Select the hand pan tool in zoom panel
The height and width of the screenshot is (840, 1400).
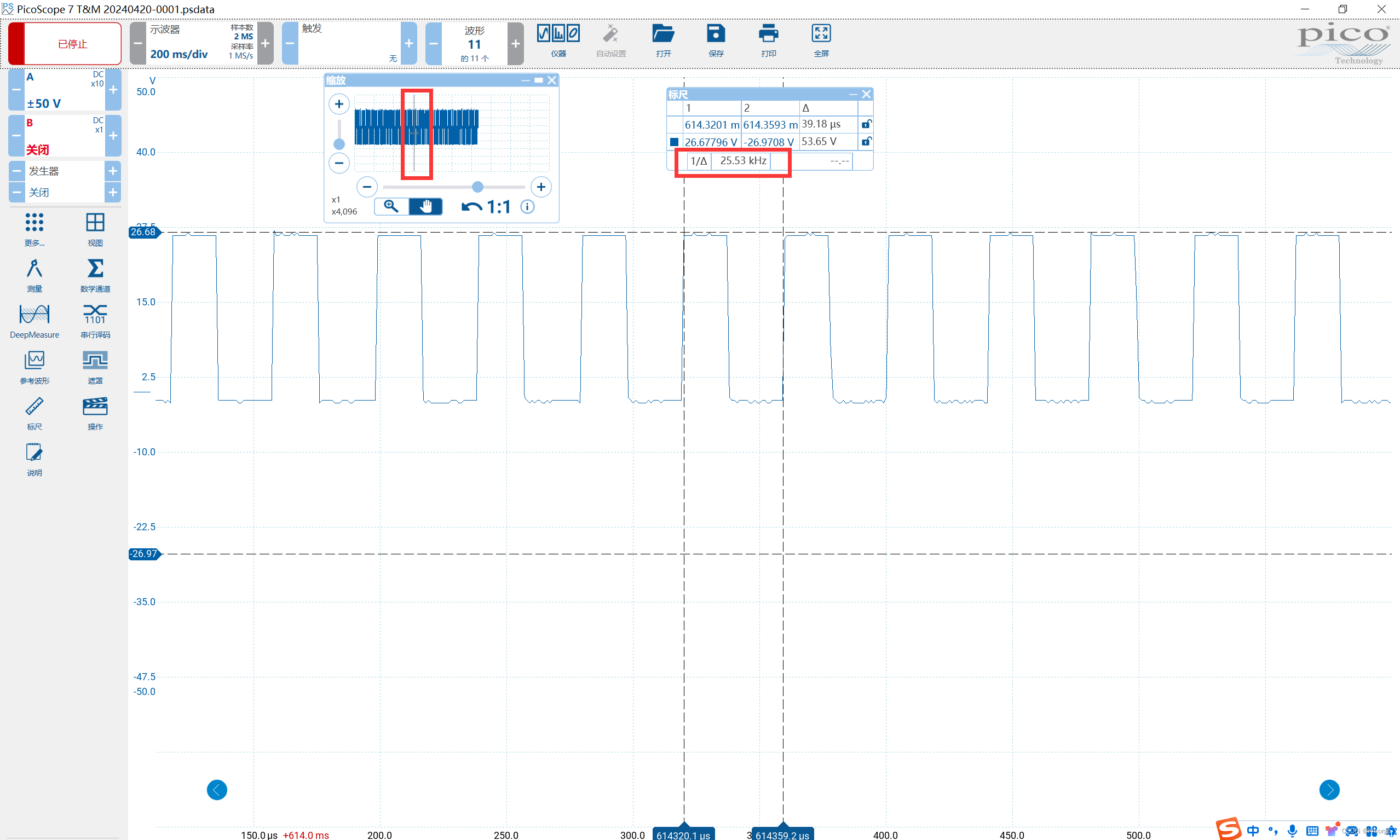(x=425, y=207)
